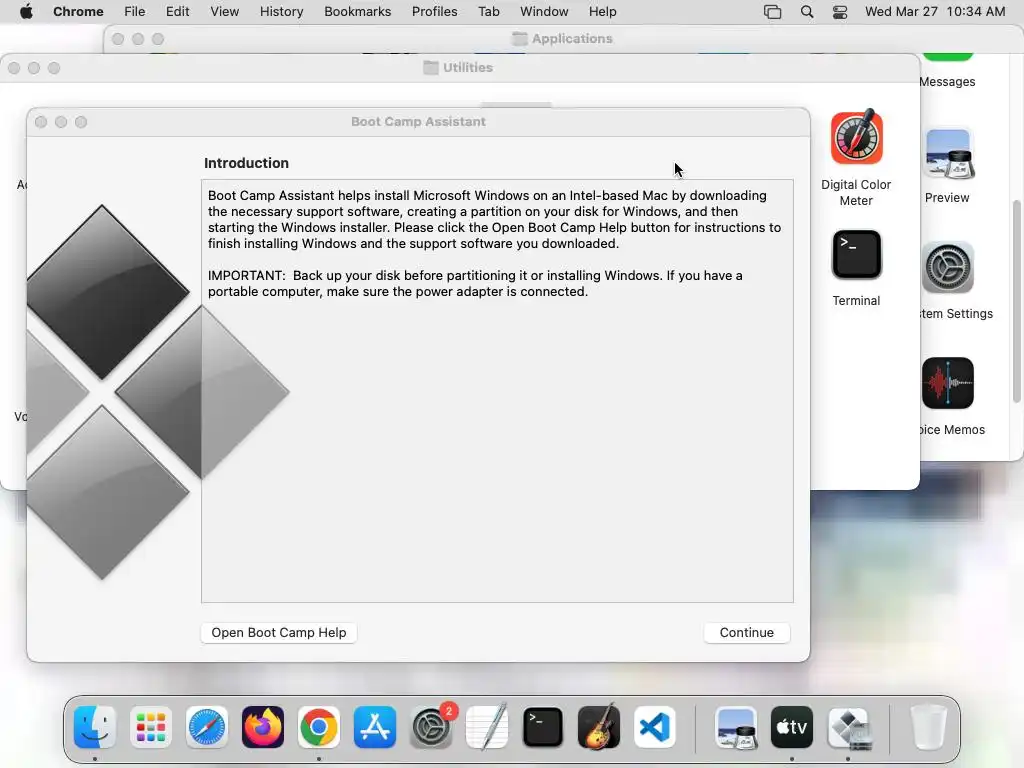Viewport: 1024px width, 768px height.
Task: Open the Profiles menu
Action: (434, 12)
